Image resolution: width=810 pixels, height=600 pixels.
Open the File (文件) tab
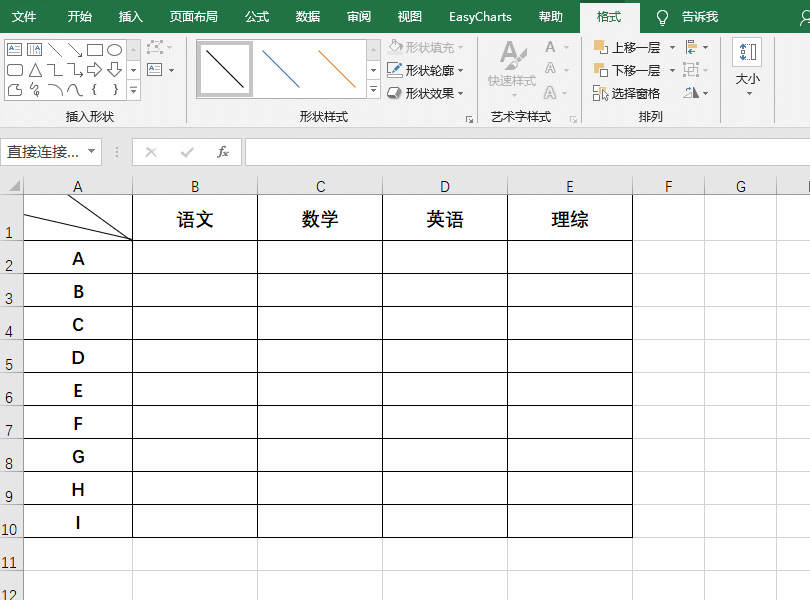coord(24,17)
